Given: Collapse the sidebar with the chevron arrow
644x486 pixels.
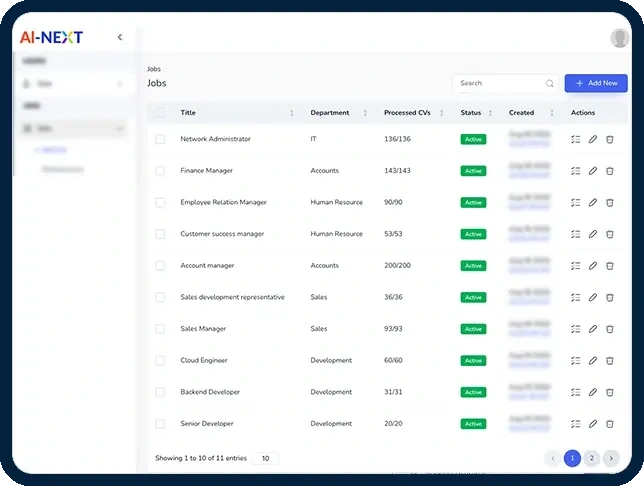Looking at the screenshot, I should (x=120, y=37).
